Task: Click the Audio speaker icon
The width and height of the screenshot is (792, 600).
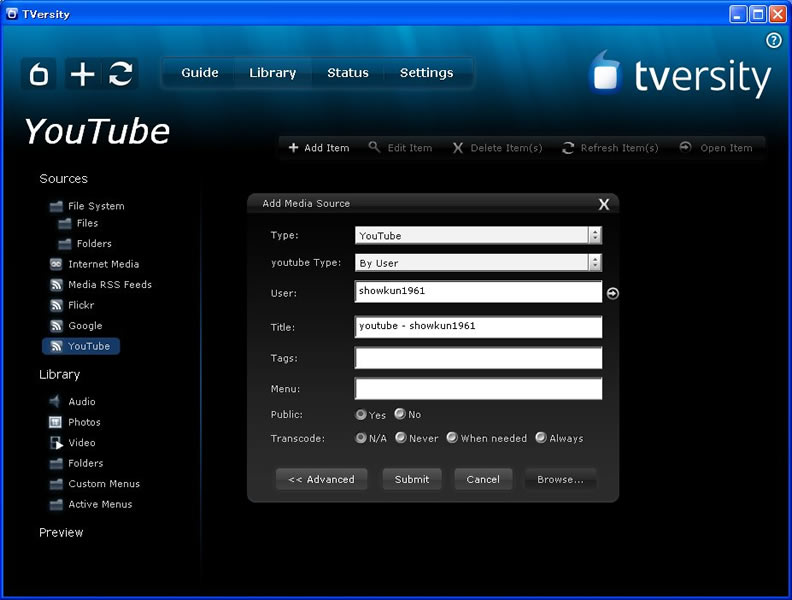Action: 55,402
